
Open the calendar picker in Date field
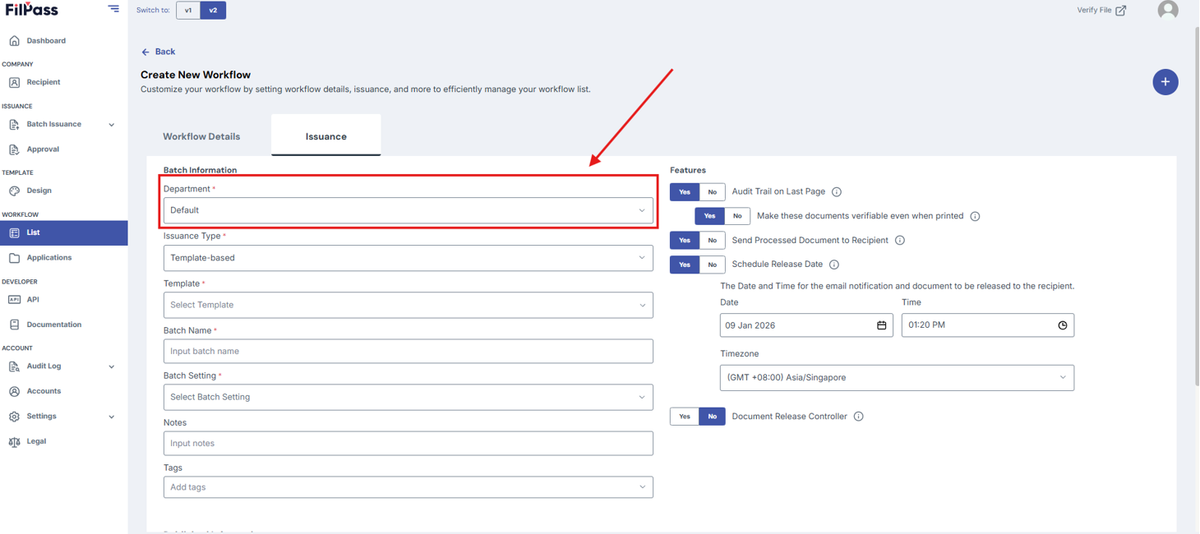[x=882, y=325]
